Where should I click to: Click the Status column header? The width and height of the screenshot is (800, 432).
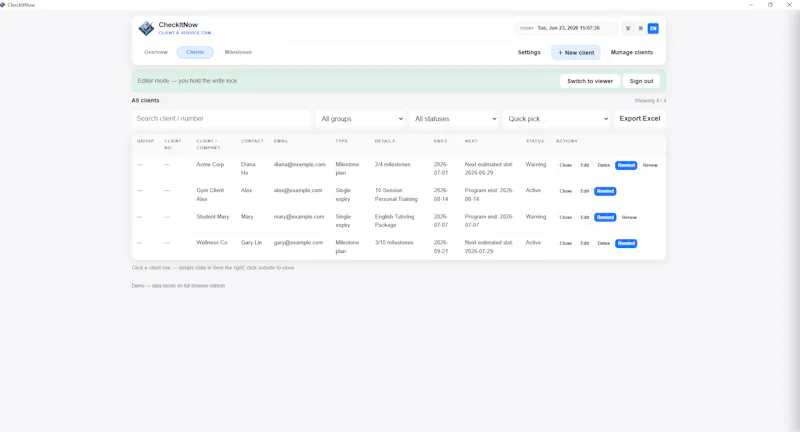point(535,141)
